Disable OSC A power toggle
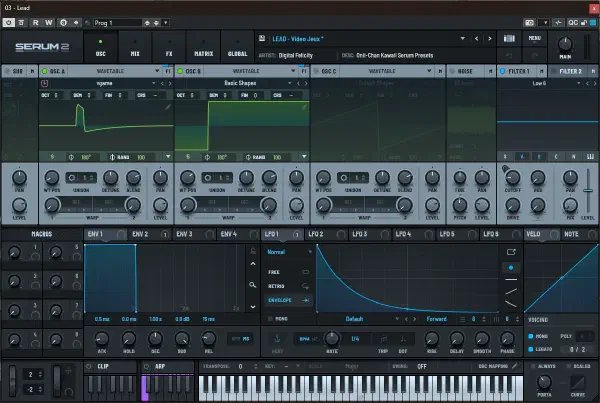The image size is (600, 403). [x=44, y=71]
